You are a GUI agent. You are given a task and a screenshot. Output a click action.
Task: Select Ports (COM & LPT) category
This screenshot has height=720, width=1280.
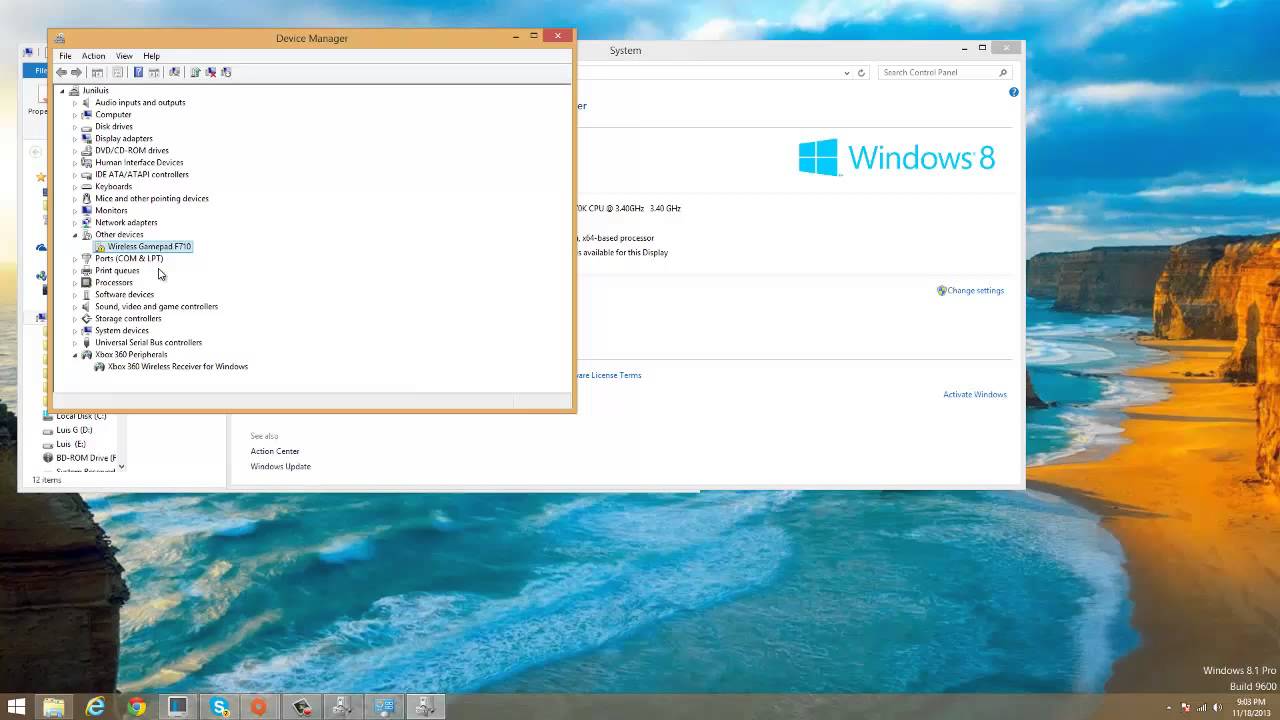(129, 258)
